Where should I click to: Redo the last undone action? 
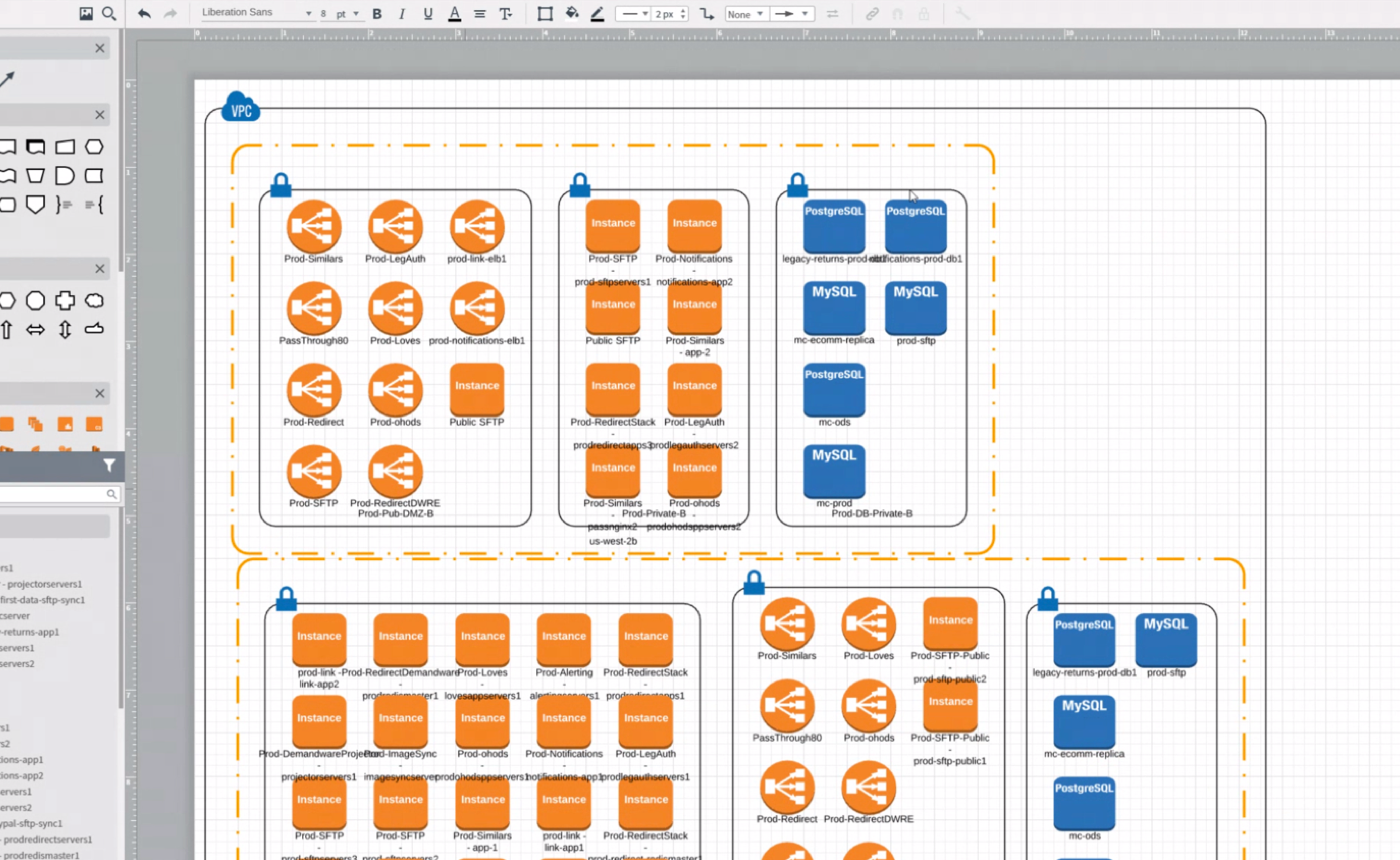pos(170,13)
